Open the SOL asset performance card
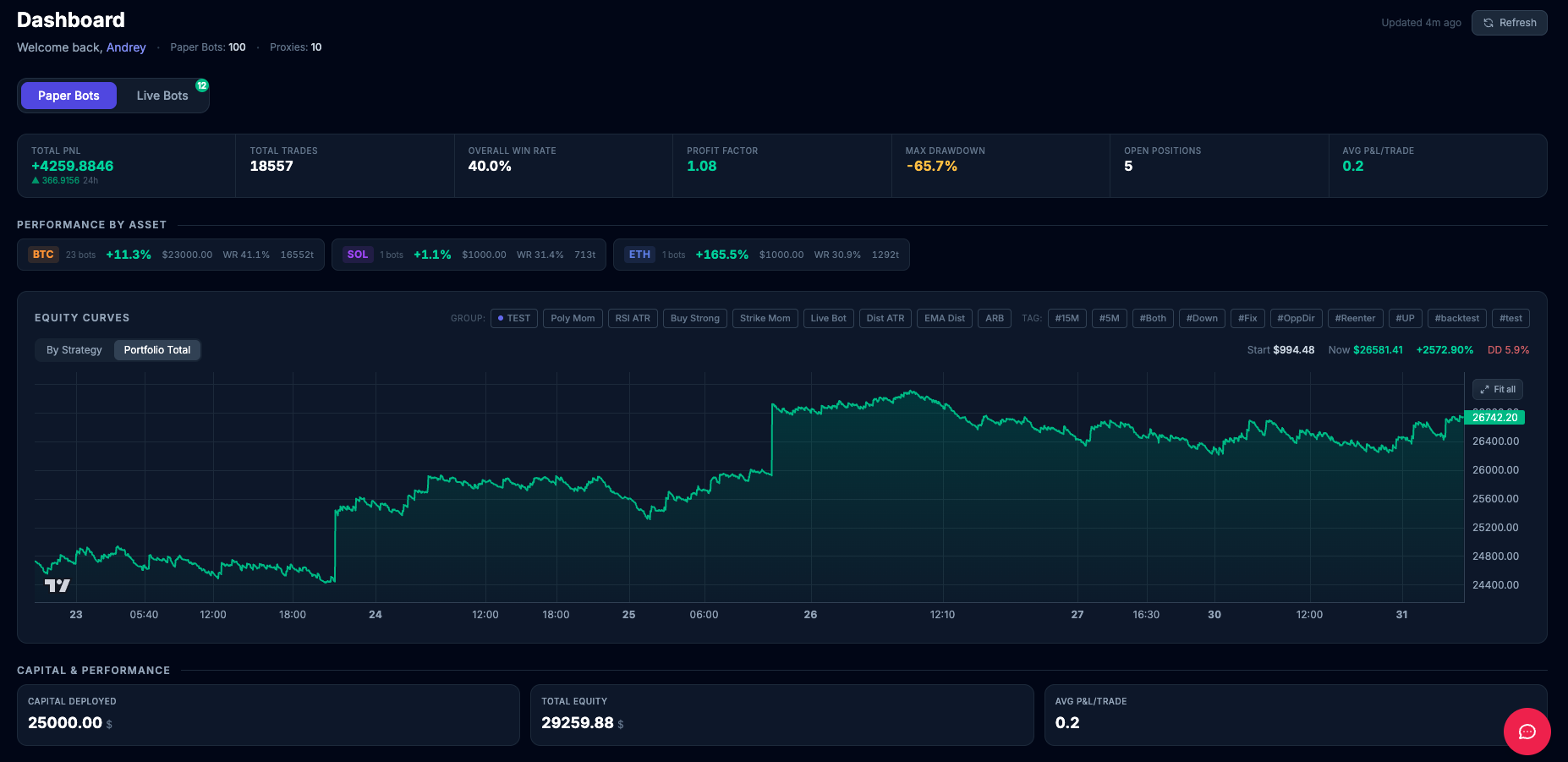The height and width of the screenshot is (762, 1568). click(469, 255)
